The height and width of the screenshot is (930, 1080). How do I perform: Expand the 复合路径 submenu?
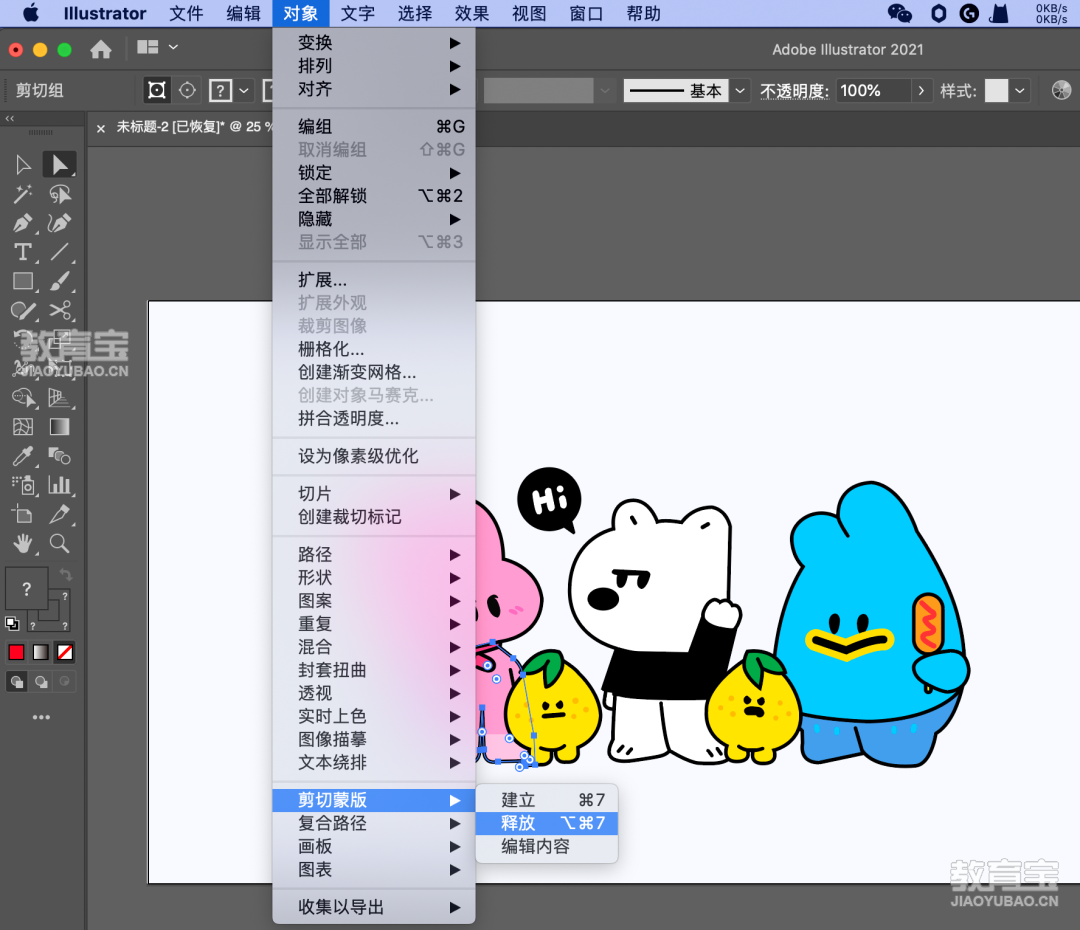(x=374, y=823)
